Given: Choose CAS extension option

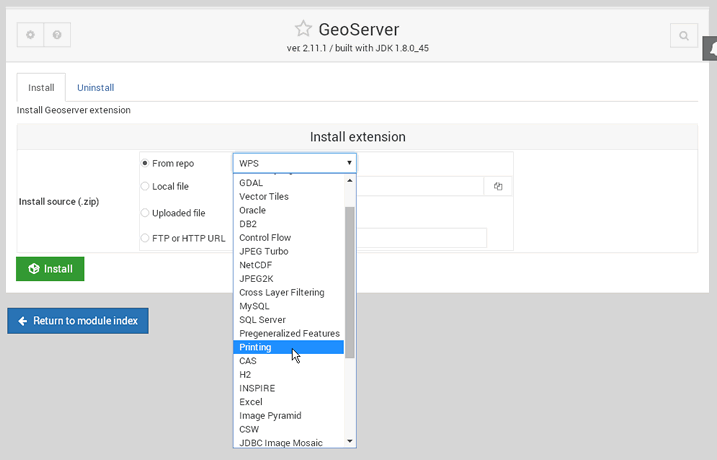Looking at the screenshot, I should click(x=289, y=361).
